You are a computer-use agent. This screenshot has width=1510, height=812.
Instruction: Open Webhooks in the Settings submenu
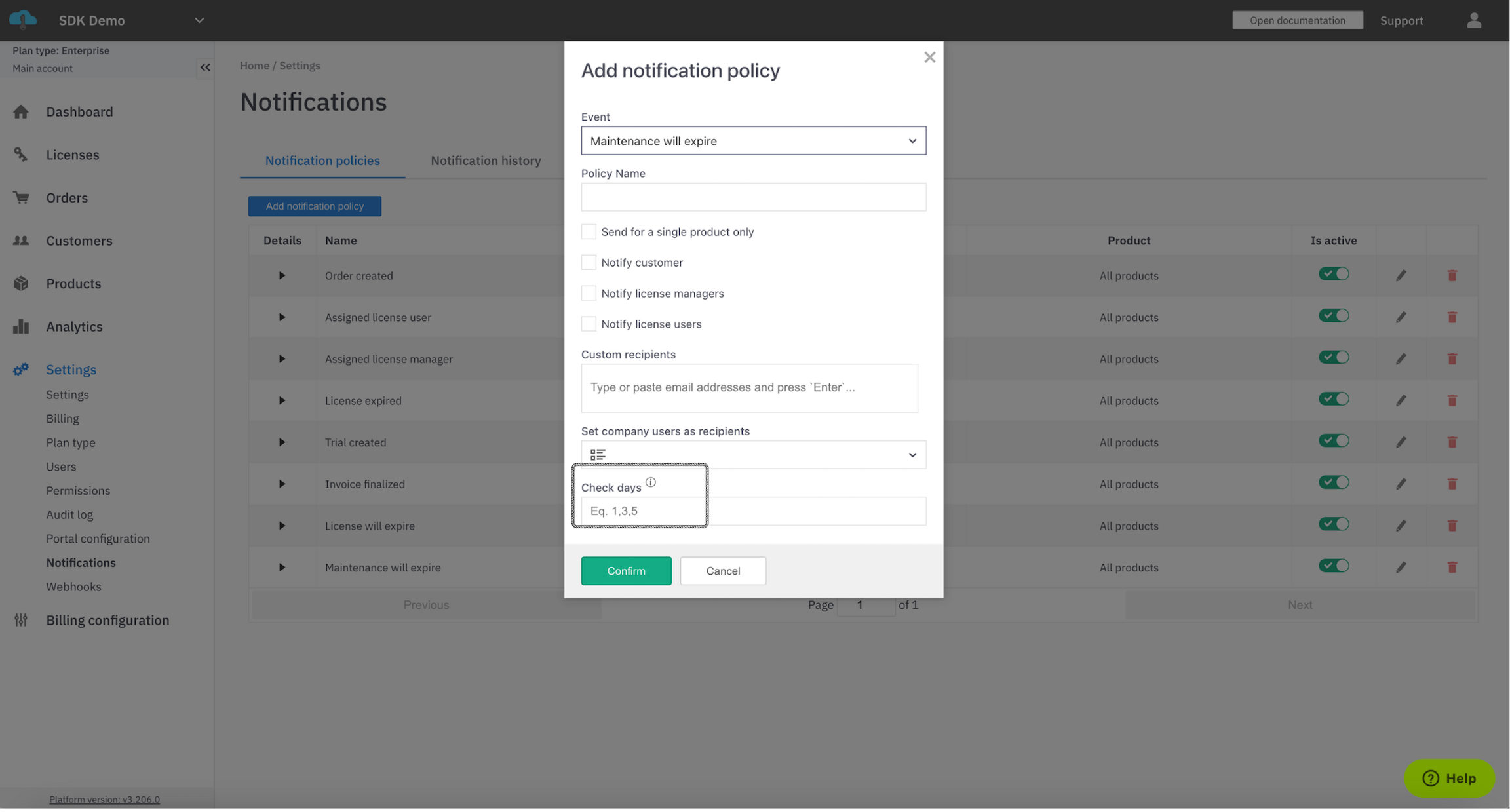click(73, 587)
